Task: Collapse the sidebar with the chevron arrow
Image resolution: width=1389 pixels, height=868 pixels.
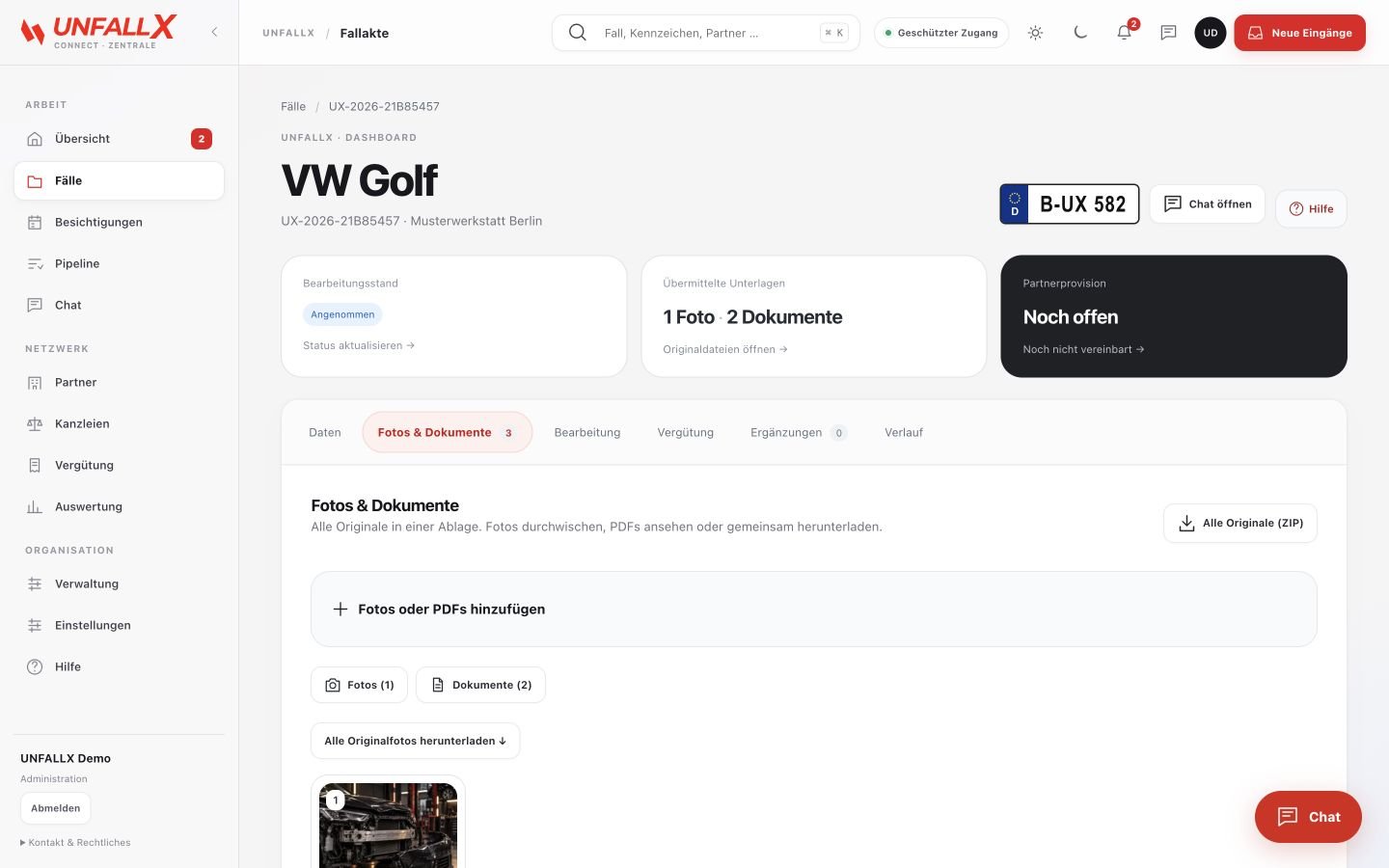Action: pos(214,32)
